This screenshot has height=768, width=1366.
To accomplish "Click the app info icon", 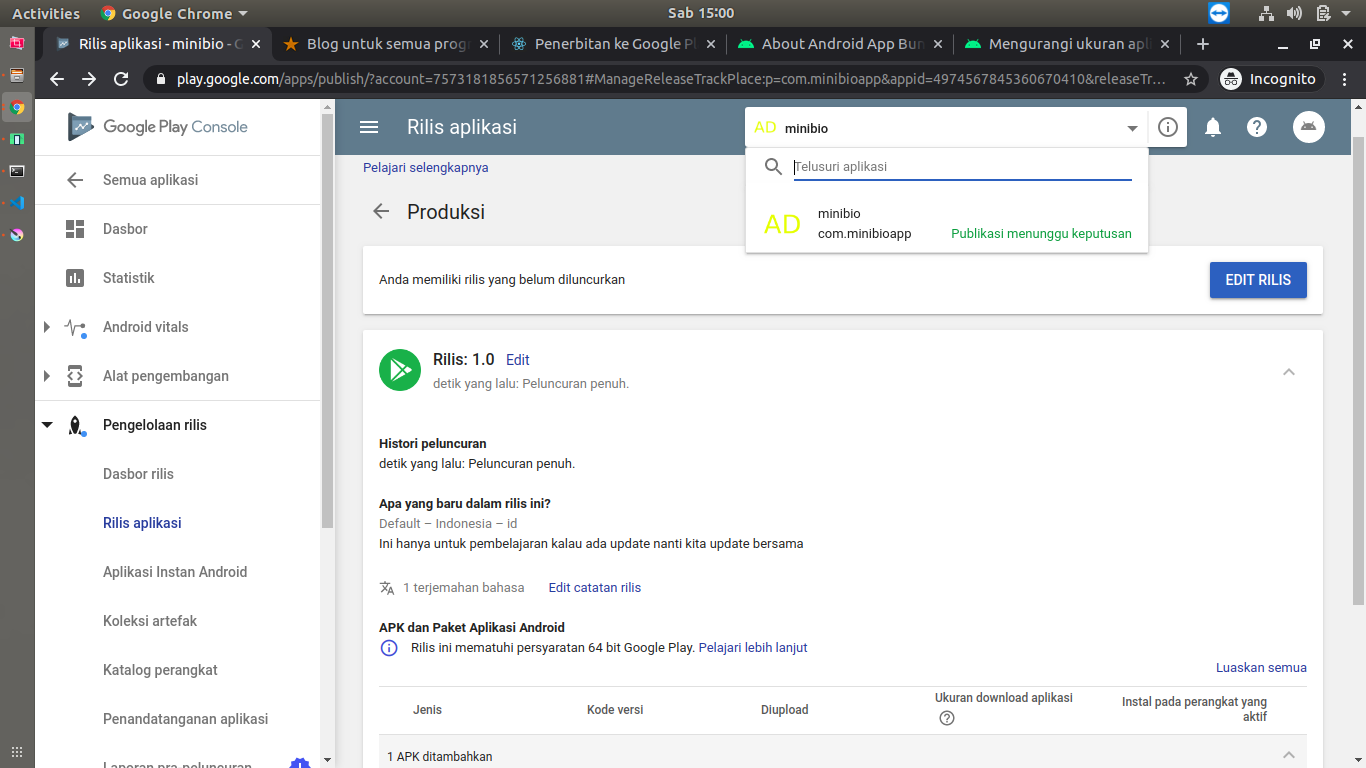I will pos(1167,127).
